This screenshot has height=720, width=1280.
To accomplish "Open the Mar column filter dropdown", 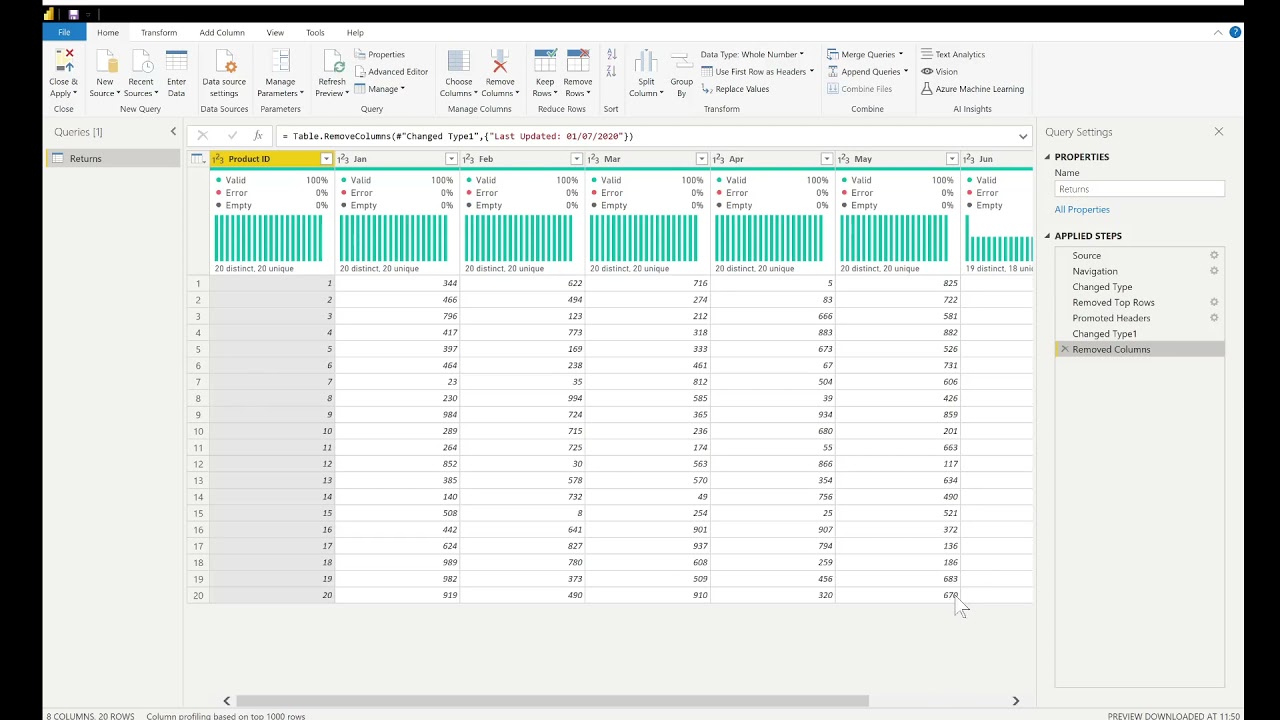I will point(701,159).
